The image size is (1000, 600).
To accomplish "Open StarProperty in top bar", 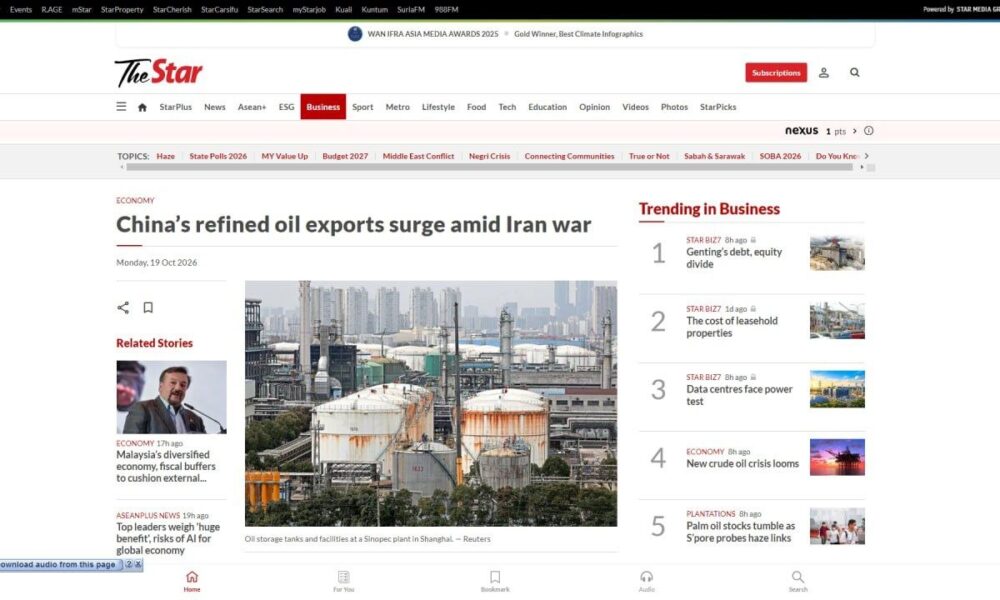I will (x=122, y=10).
